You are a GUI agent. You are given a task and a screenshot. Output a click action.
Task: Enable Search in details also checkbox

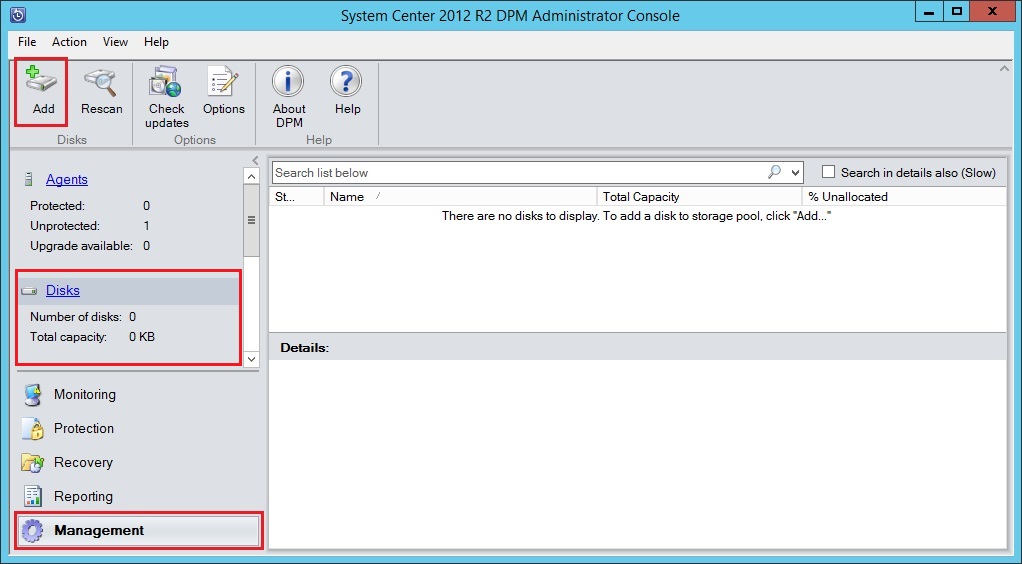pos(828,172)
